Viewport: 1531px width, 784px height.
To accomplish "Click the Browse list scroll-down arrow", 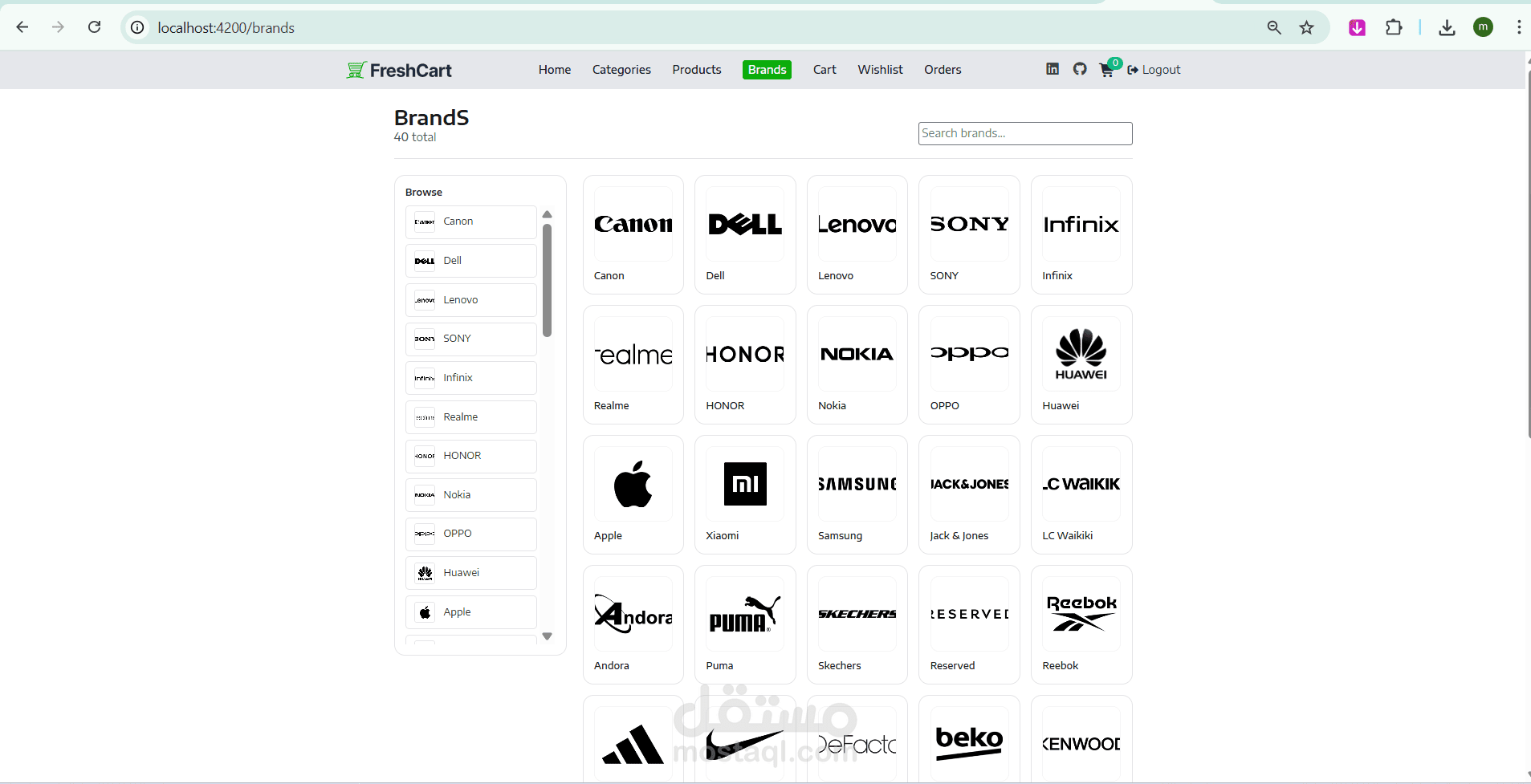I will coord(548,636).
